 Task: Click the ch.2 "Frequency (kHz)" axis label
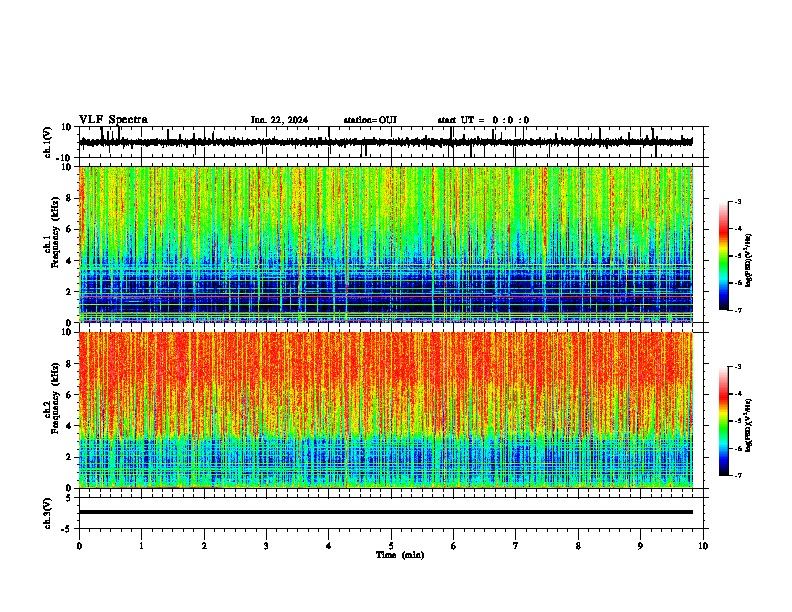(55, 398)
